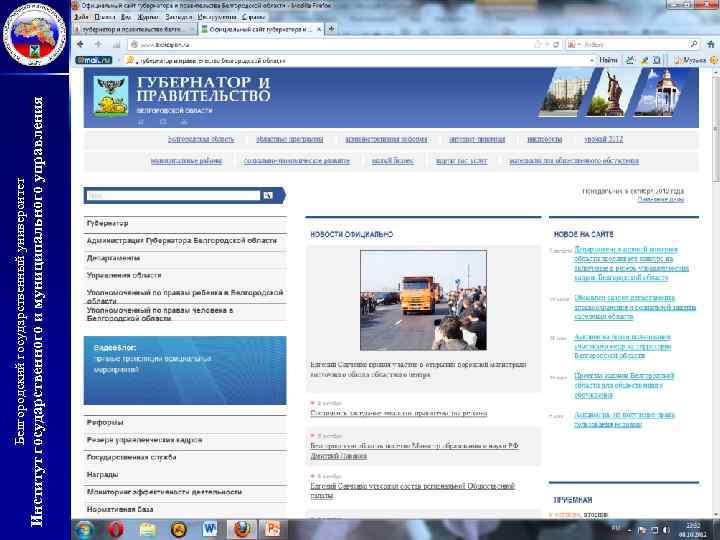Select 'Администрация Губернатора Белгородской области' menu item
This screenshot has height=540, width=720.
point(185,241)
